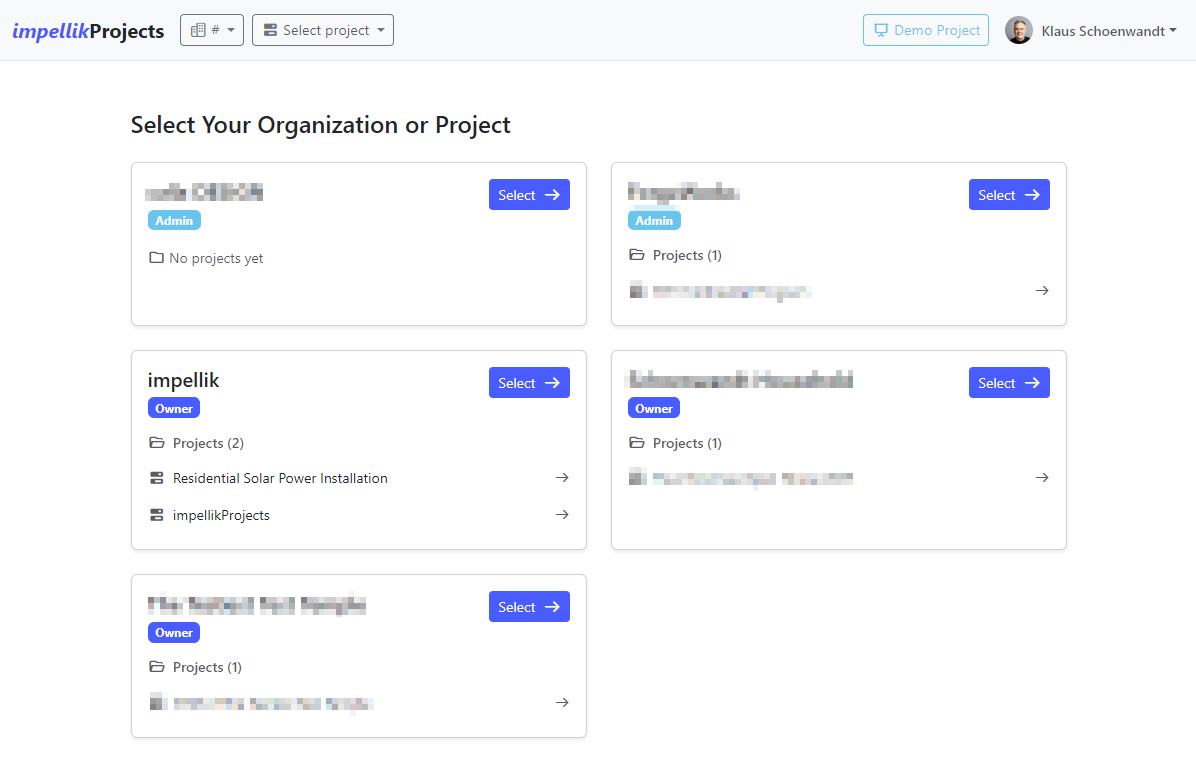
Task: Click arrow next to impellikProjects project
Action: [x=562, y=515]
